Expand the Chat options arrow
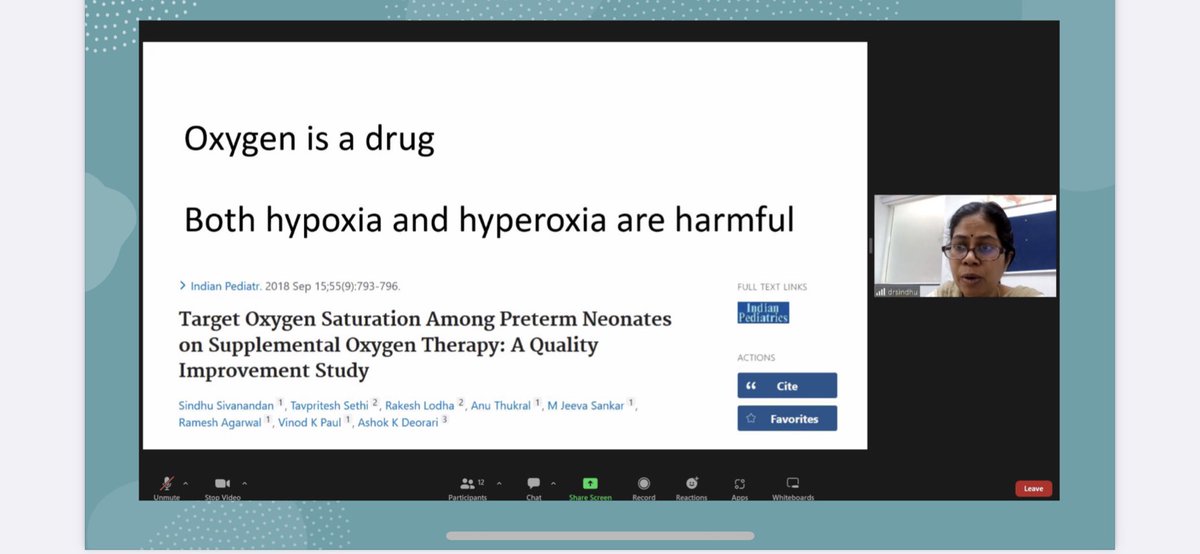Screen dimensions: 1200x554 coord(553,483)
